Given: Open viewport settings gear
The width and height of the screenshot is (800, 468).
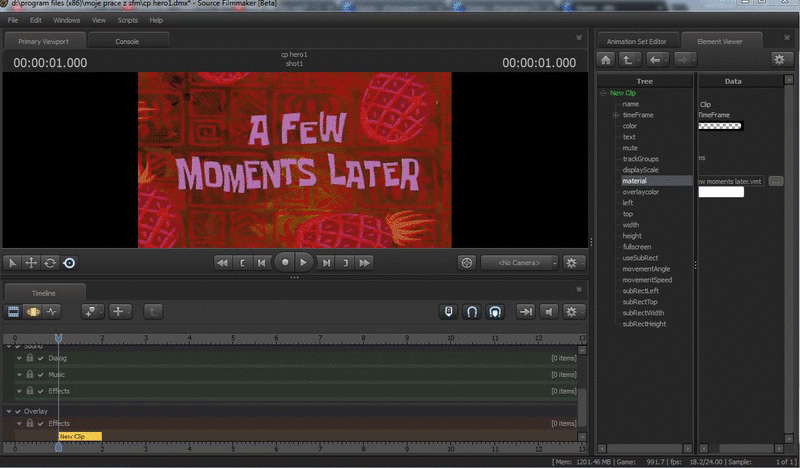Looking at the screenshot, I should [x=572, y=263].
